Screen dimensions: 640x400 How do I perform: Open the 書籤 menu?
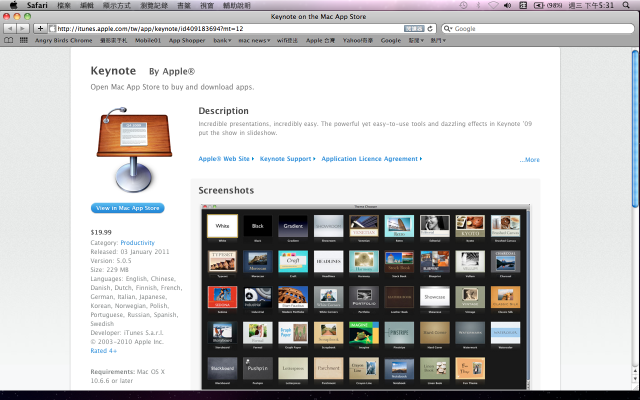pos(184,5)
